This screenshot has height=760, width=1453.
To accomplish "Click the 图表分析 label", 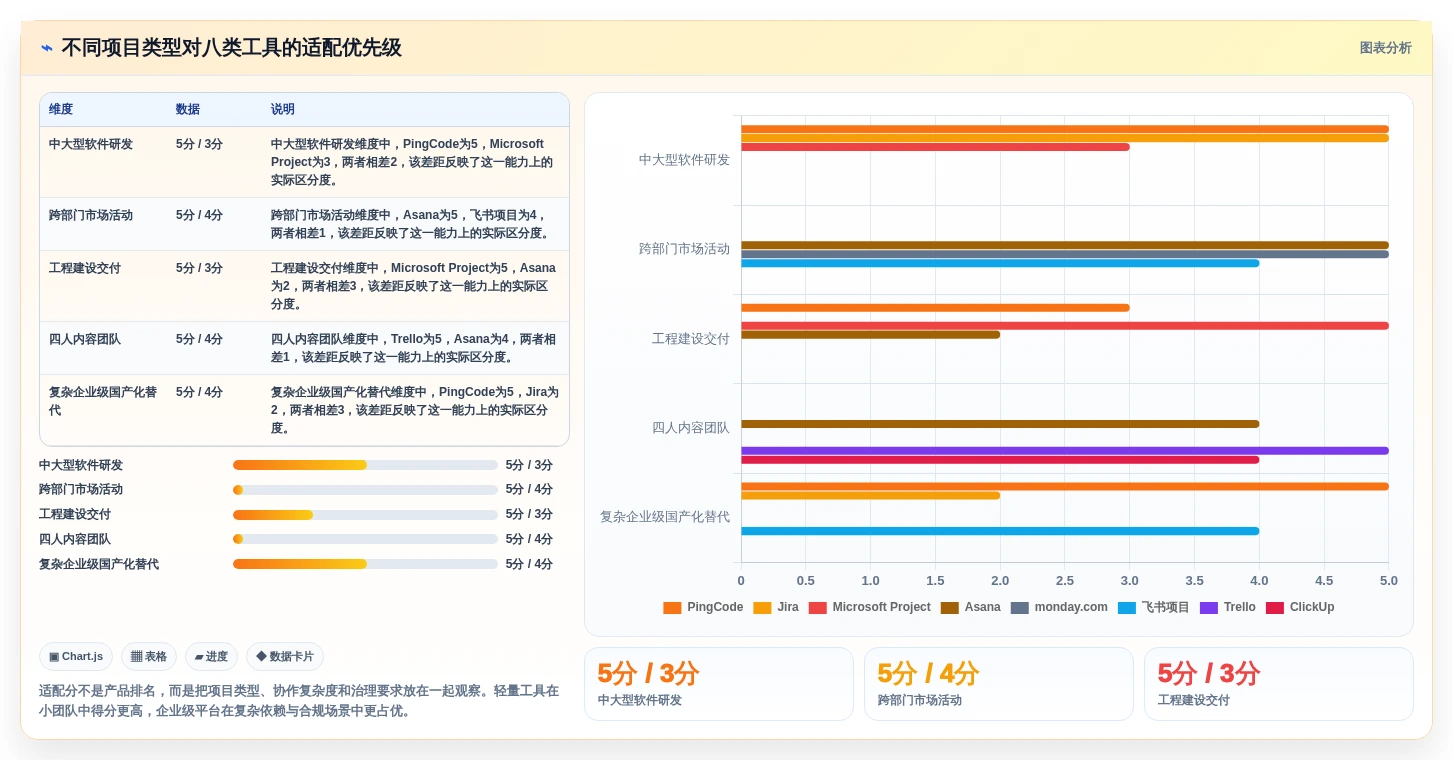I will (1385, 48).
